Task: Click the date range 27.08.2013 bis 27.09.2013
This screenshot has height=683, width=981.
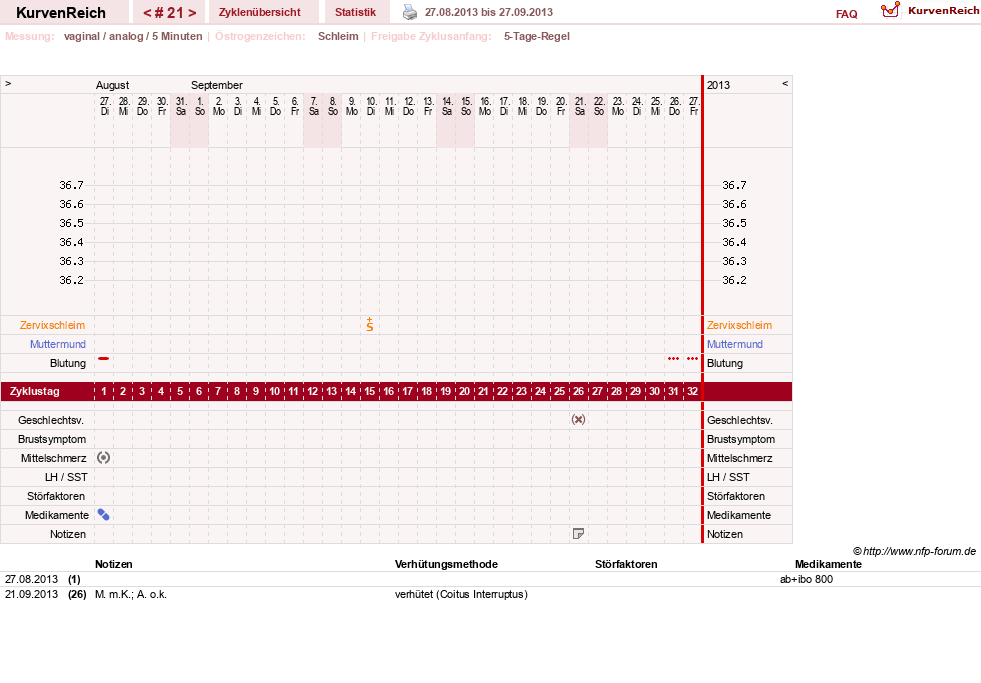Action: tap(489, 12)
